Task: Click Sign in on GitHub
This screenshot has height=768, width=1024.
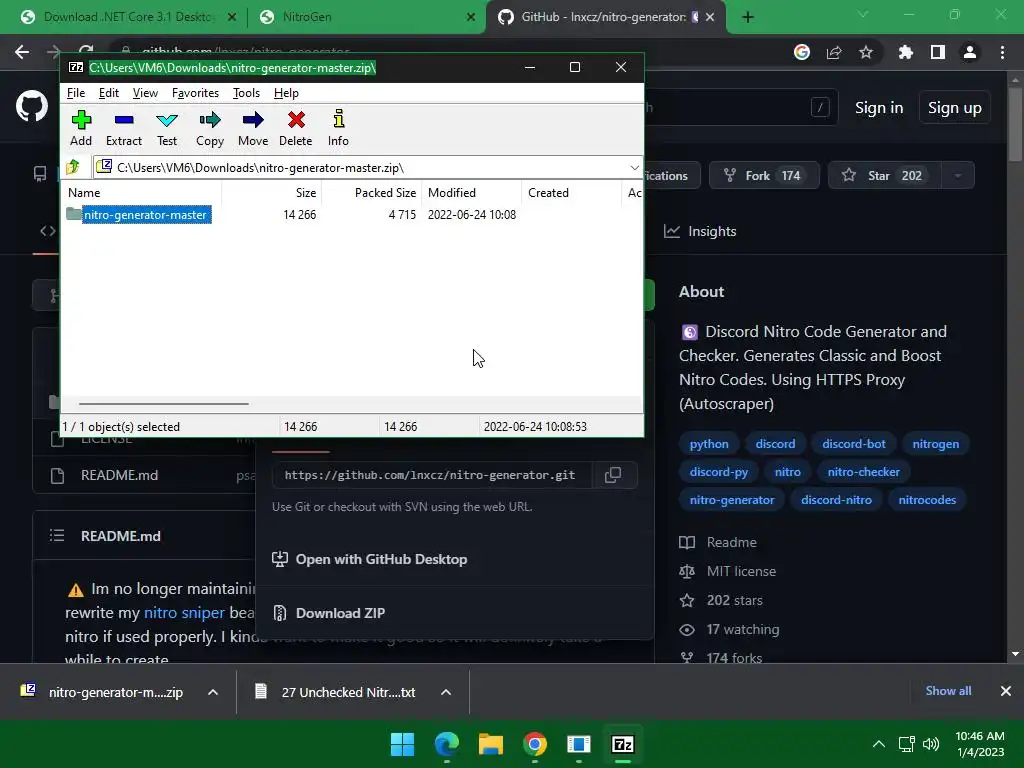Action: (879, 108)
